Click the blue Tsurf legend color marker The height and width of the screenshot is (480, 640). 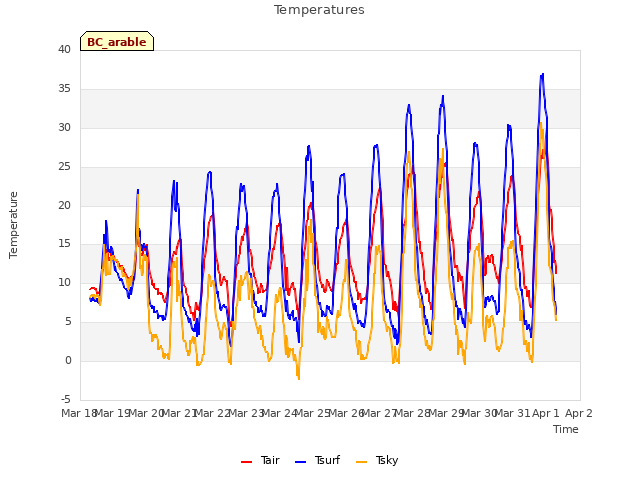point(300,462)
